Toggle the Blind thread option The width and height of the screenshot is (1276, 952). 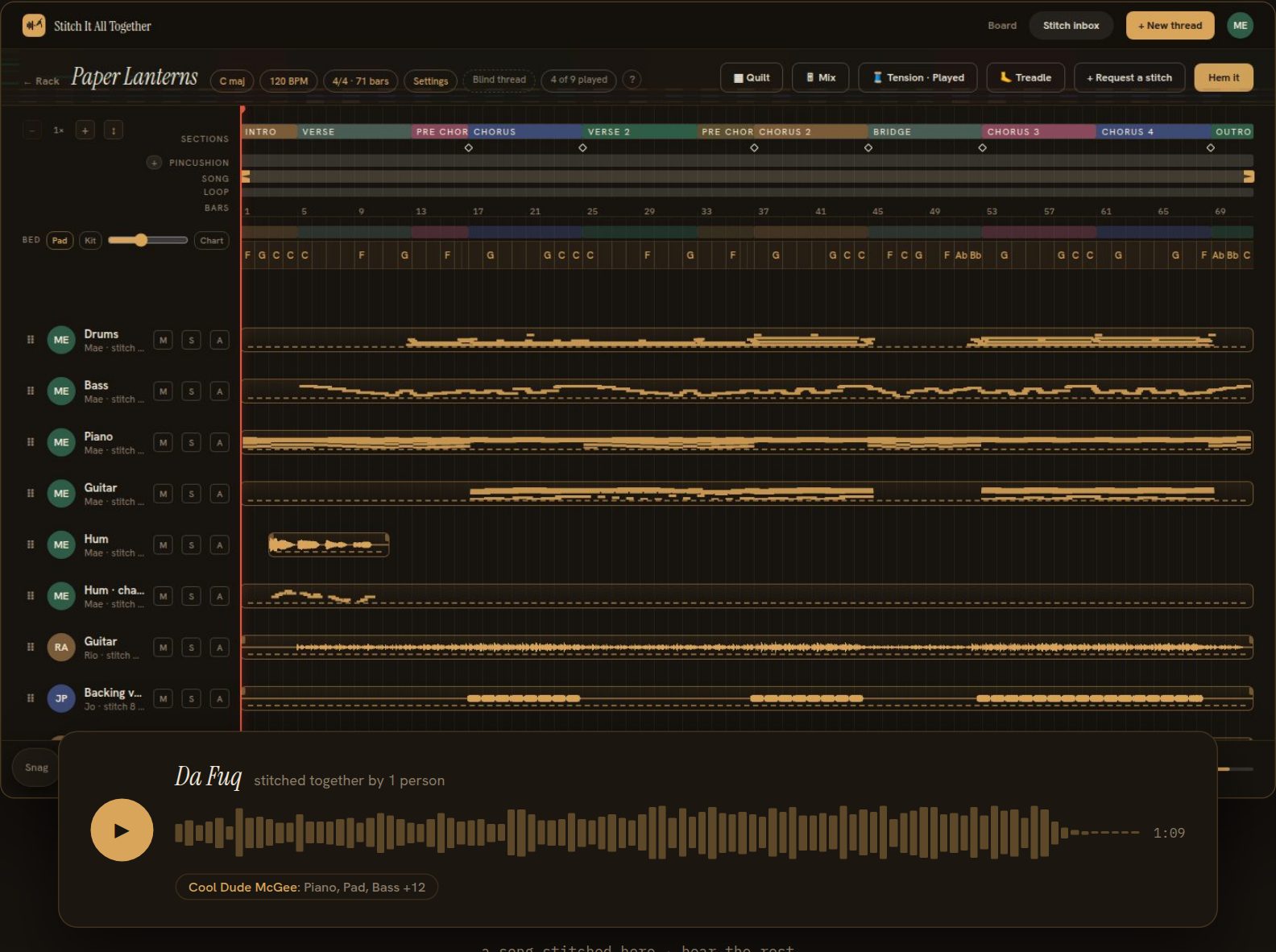[x=499, y=80]
